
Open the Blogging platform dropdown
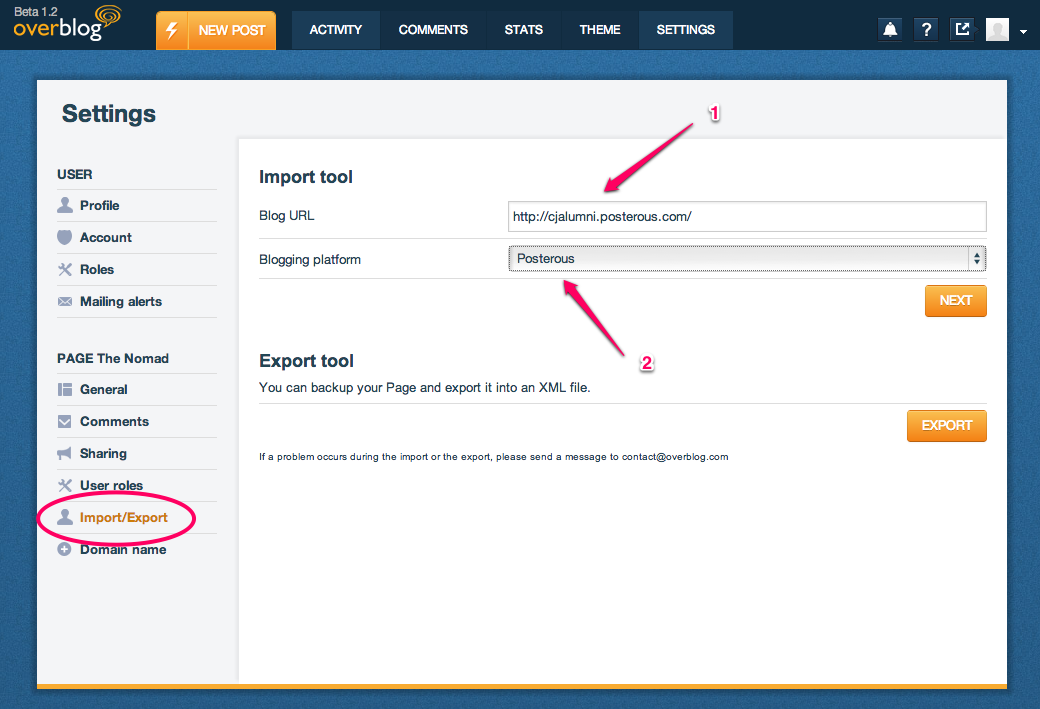click(x=747, y=259)
